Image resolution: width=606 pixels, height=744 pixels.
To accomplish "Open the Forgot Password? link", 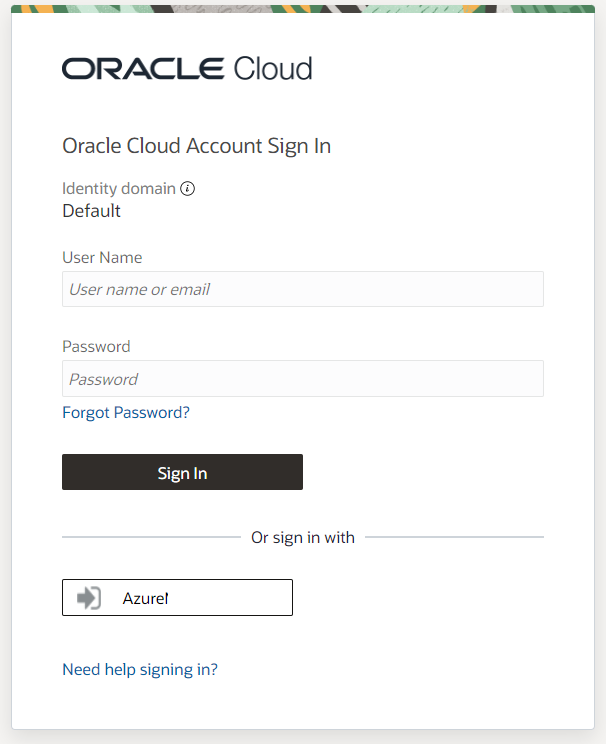I will [126, 412].
